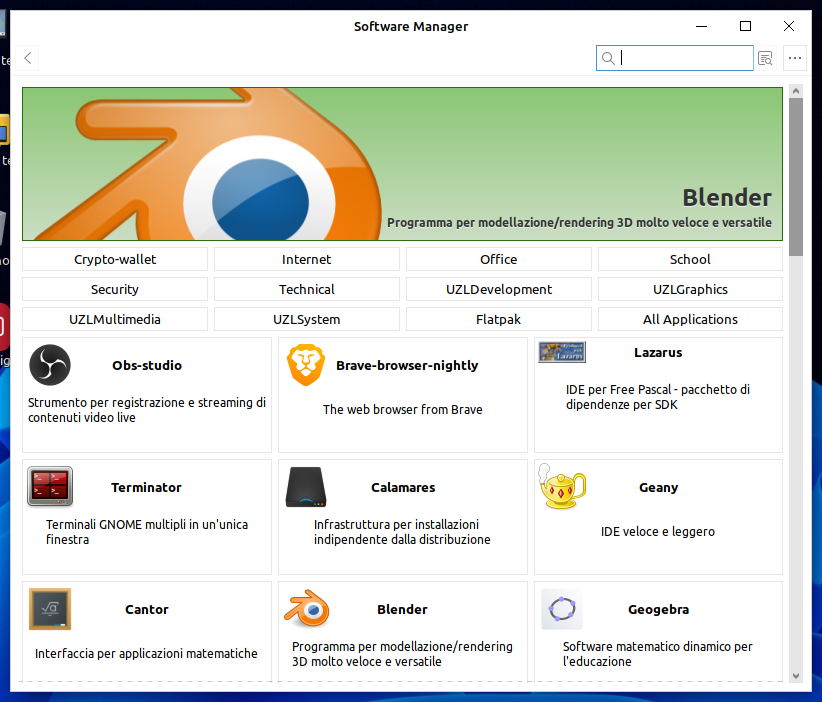Select the UZLGraphics category
Screen dimensions: 822x702
pos(690,289)
